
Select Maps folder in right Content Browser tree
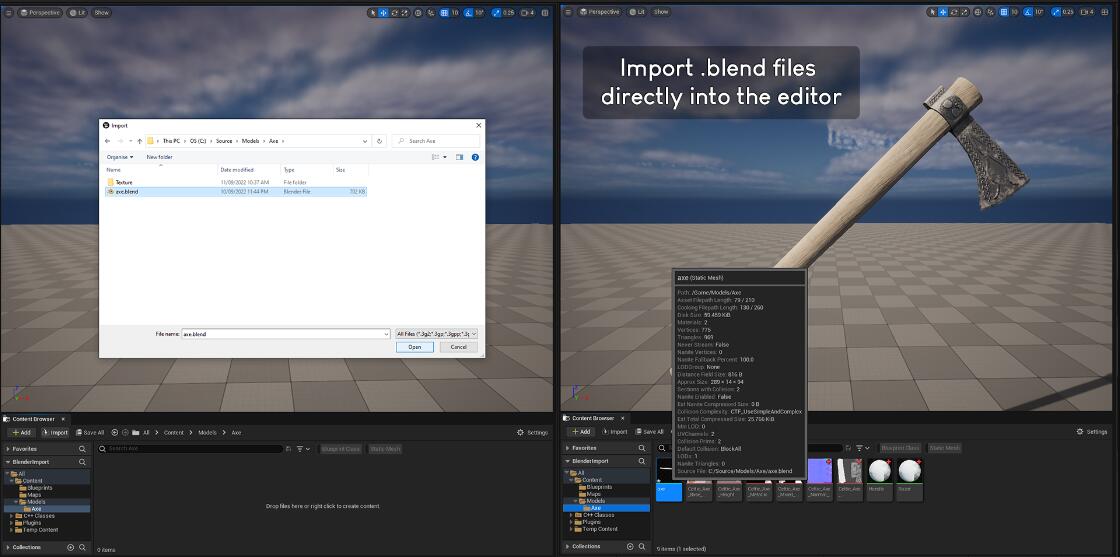(594, 494)
